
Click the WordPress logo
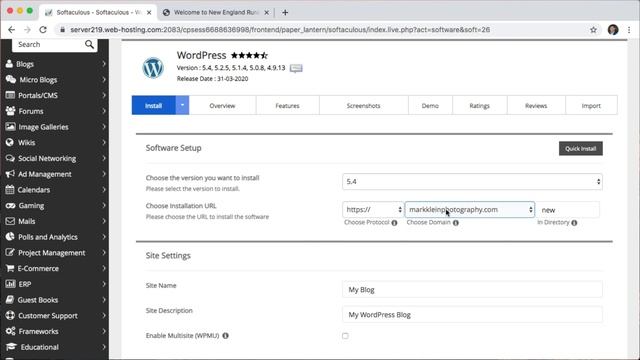153,68
